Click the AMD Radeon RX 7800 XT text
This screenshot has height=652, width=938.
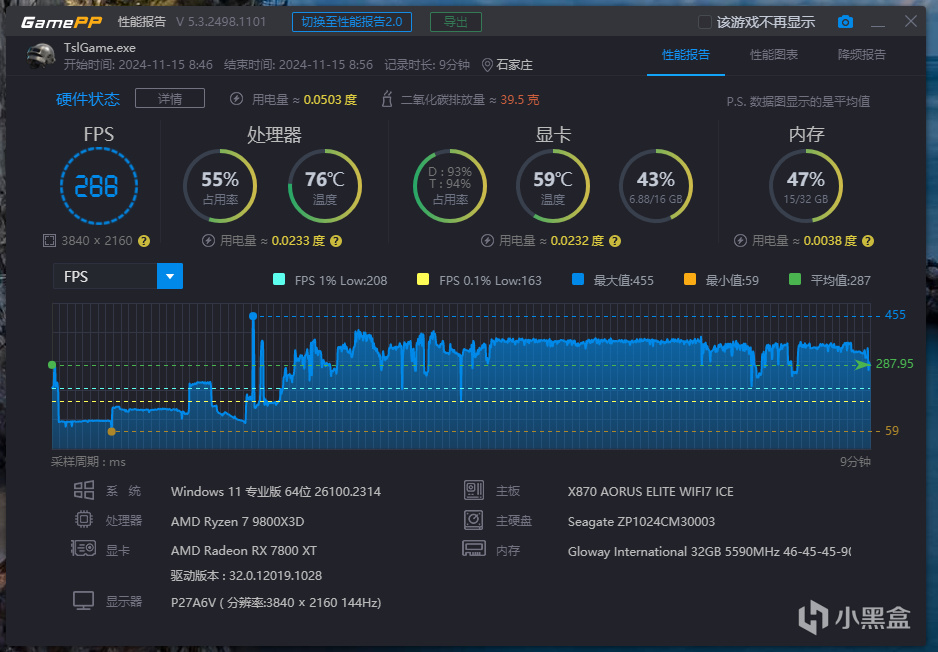click(x=243, y=550)
